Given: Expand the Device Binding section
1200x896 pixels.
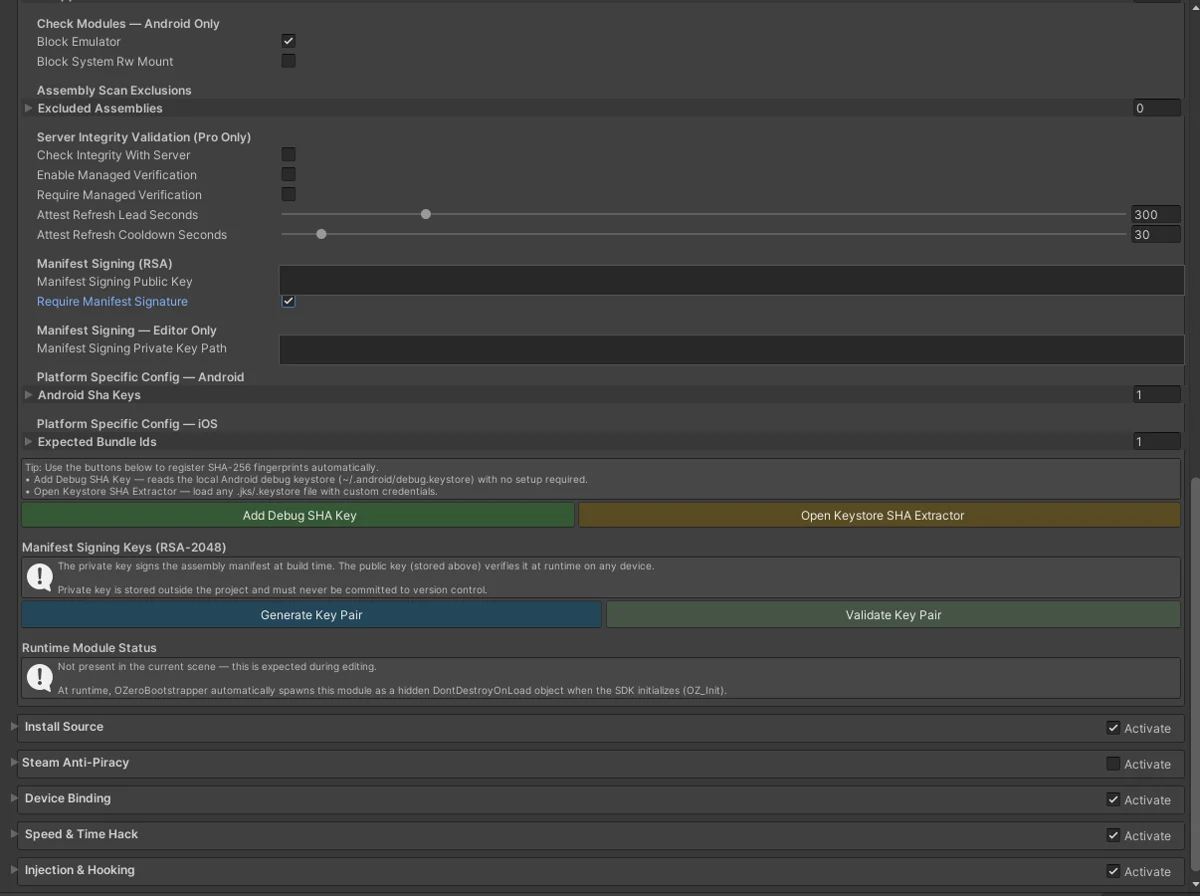Looking at the screenshot, I should pos(14,799).
